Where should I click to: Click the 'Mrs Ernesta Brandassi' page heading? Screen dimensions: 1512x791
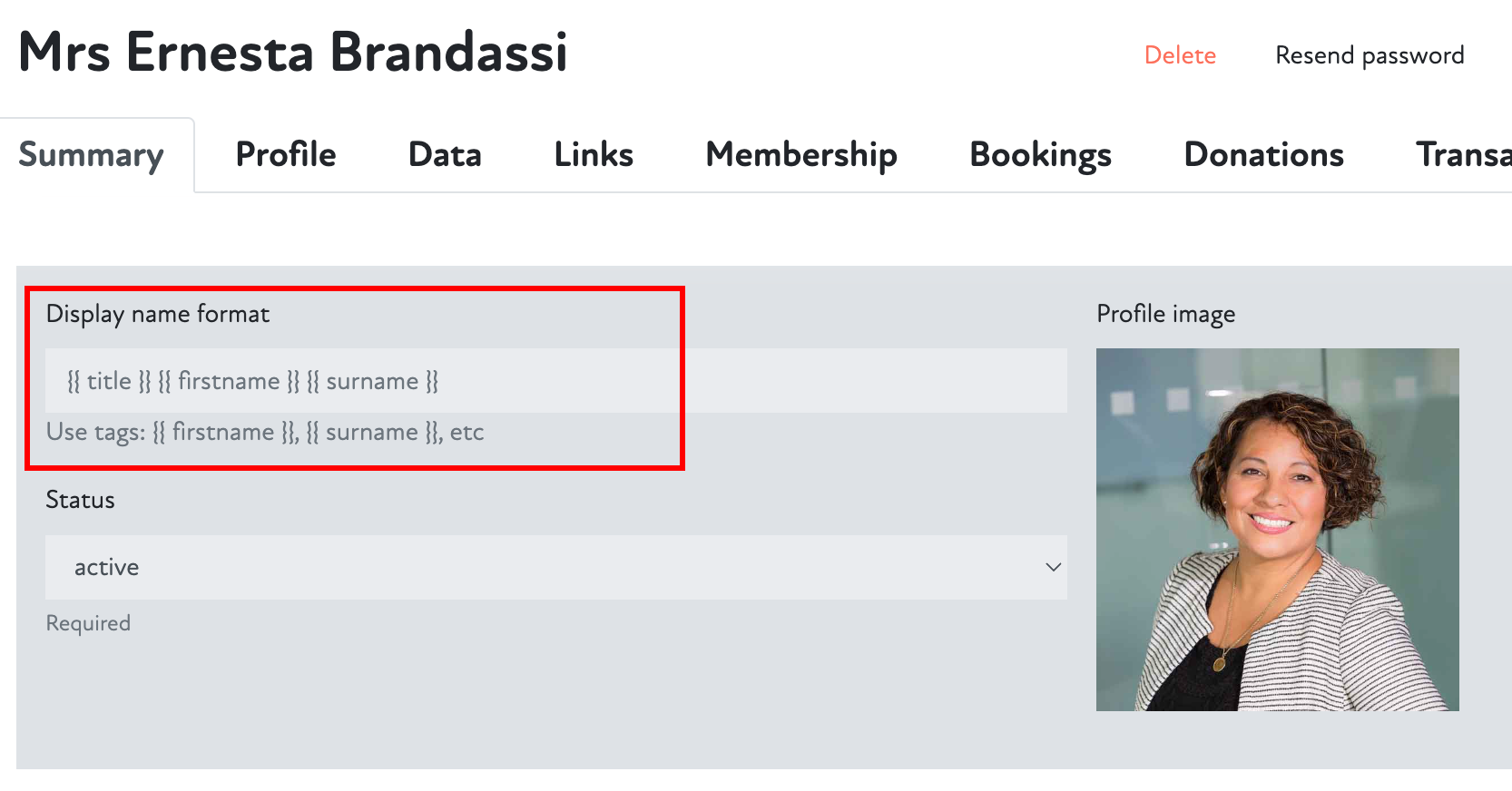tap(293, 52)
